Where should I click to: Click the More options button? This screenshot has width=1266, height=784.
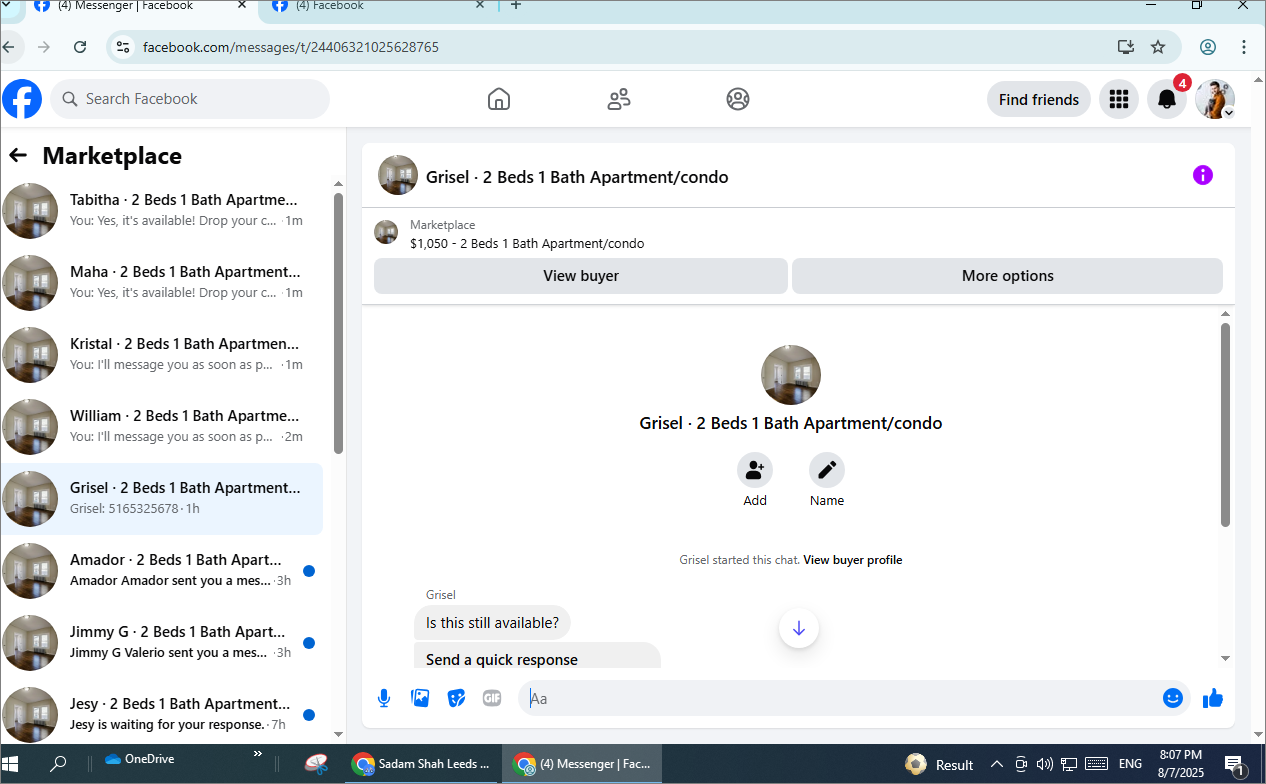click(1007, 276)
